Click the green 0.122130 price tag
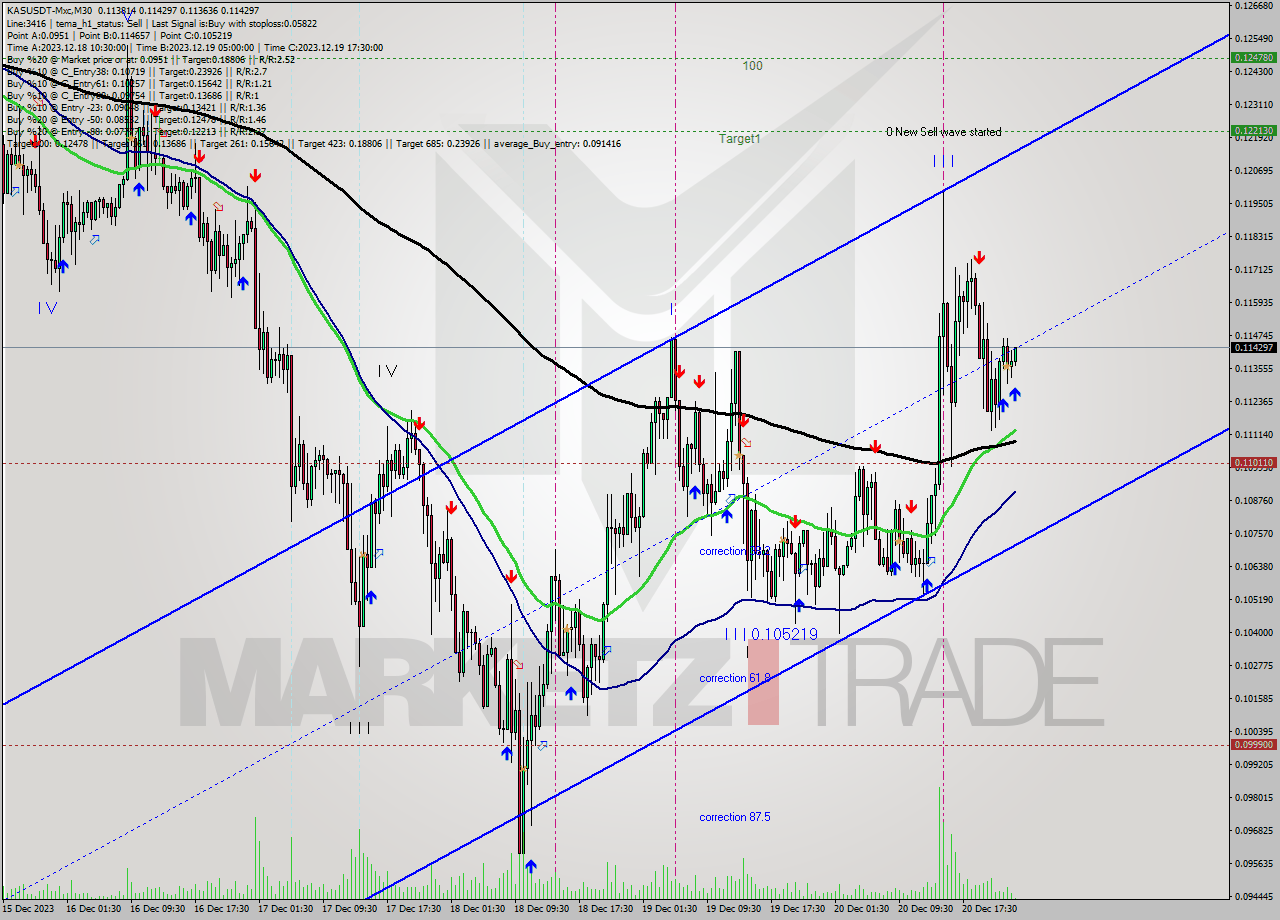The height and width of the screenshot is (920, 1280). click(1254, 131)
